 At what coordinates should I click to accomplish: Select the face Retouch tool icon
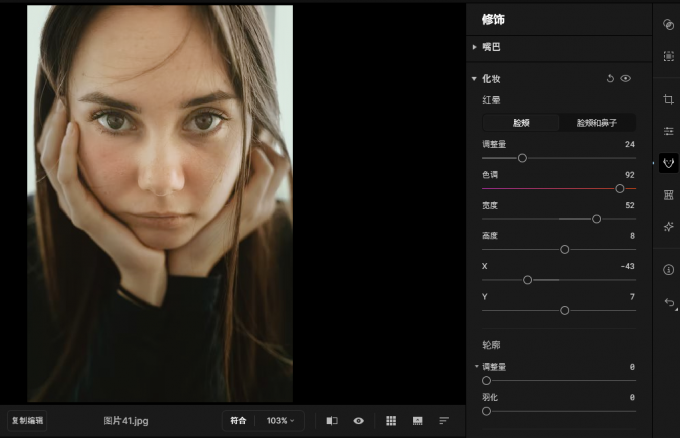(669, 162)
